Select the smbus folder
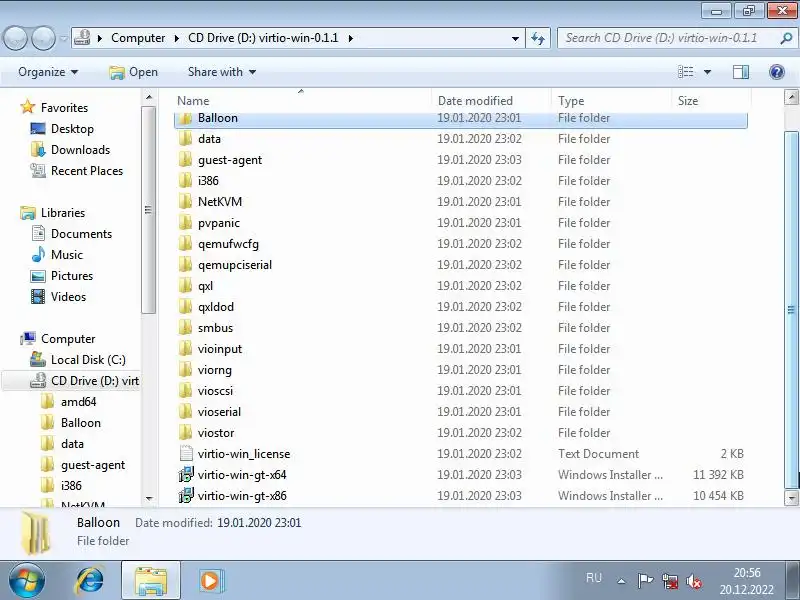Image resolution: width=800 pixels, height=600 pixels. [461, 328]
